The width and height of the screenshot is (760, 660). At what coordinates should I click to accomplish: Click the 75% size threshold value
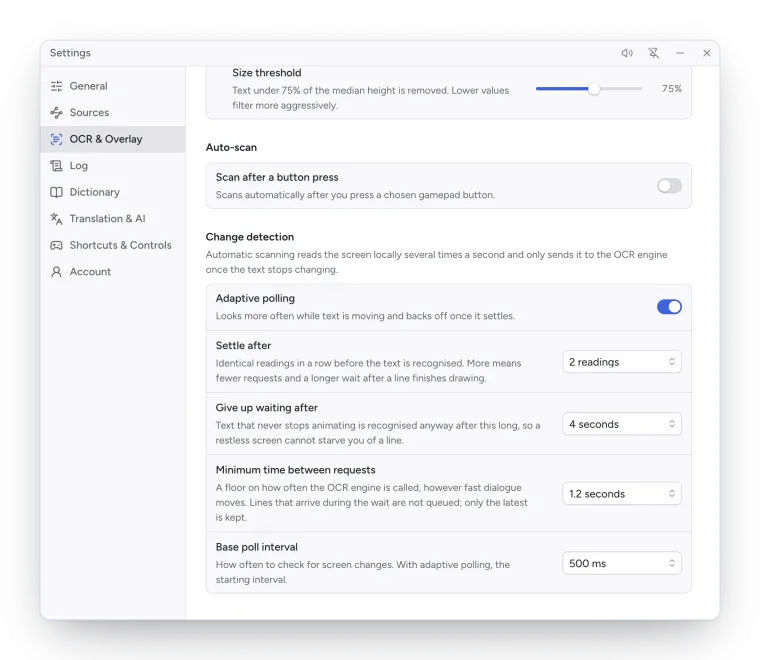(672, 89)
